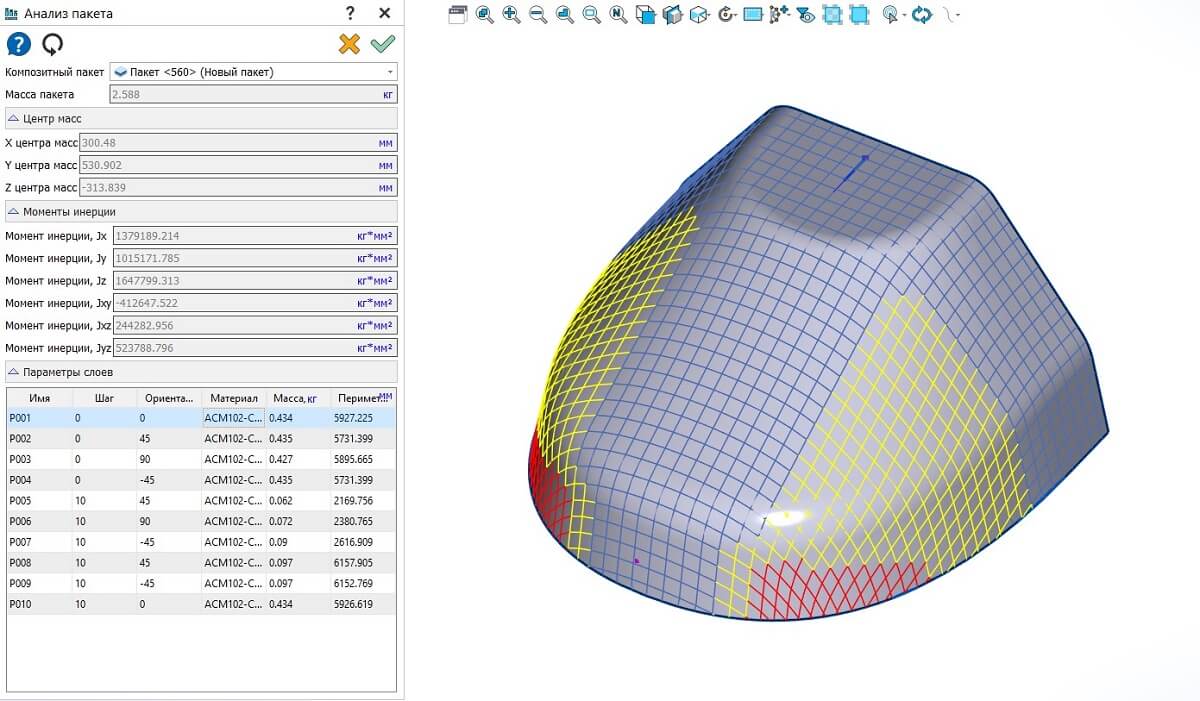Click the Момент инерции Jxy field

pos(255,302)
